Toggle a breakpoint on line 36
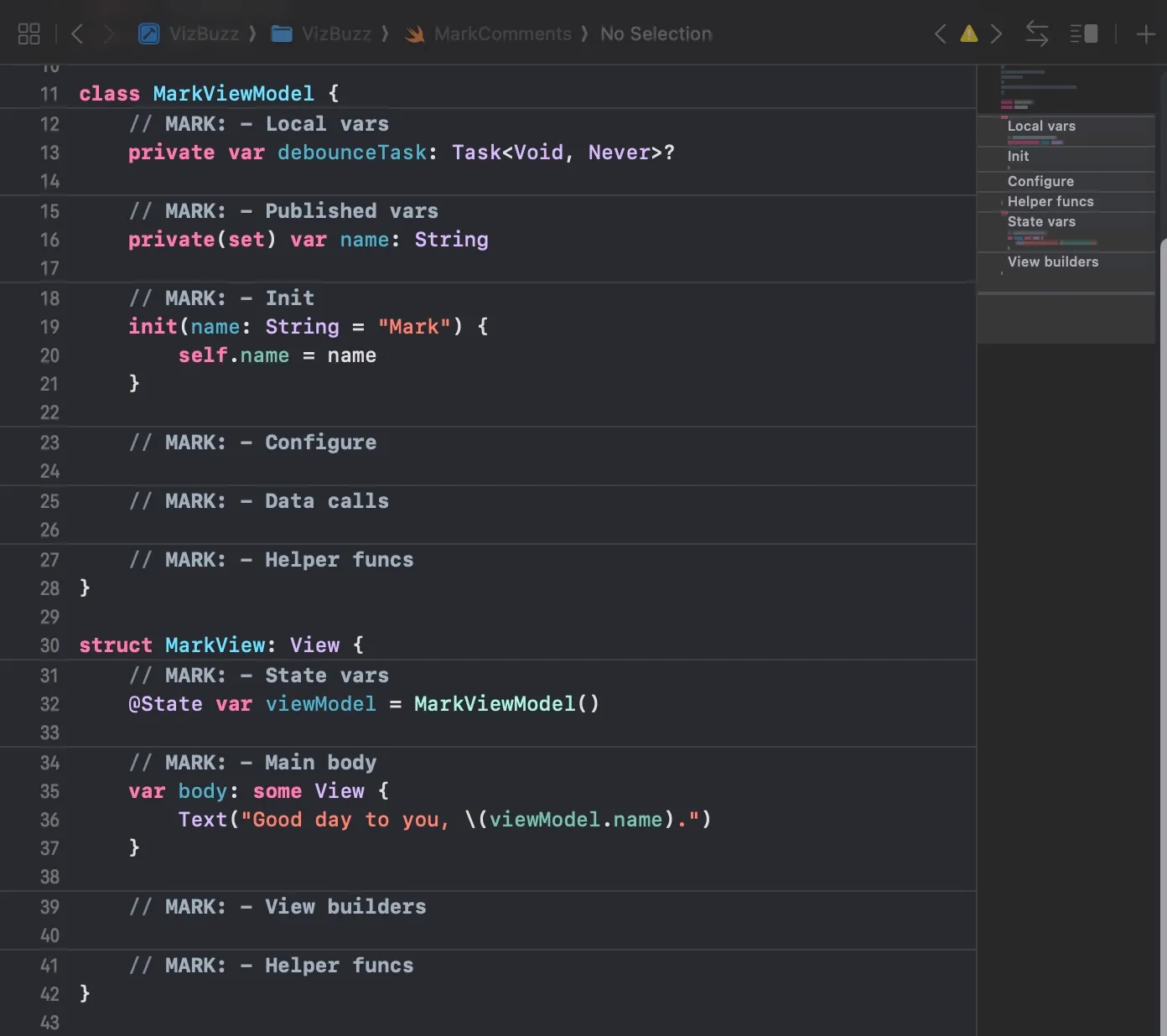This screenshot has width=1167, height=1036. (49, 820)
